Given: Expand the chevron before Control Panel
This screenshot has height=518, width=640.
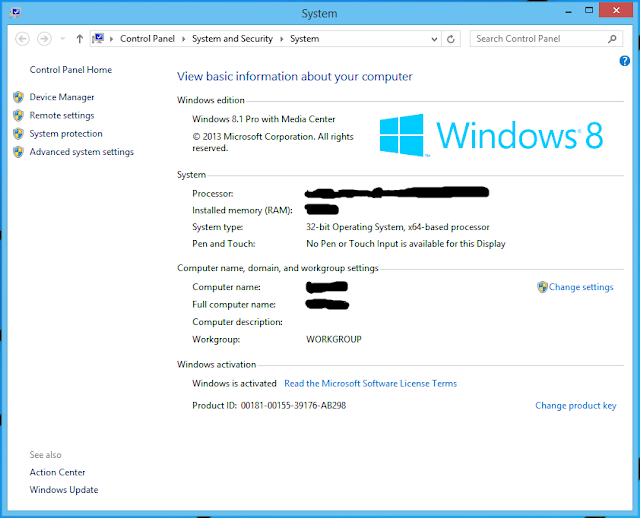Looking at the screenshot, I should [111, 39].
